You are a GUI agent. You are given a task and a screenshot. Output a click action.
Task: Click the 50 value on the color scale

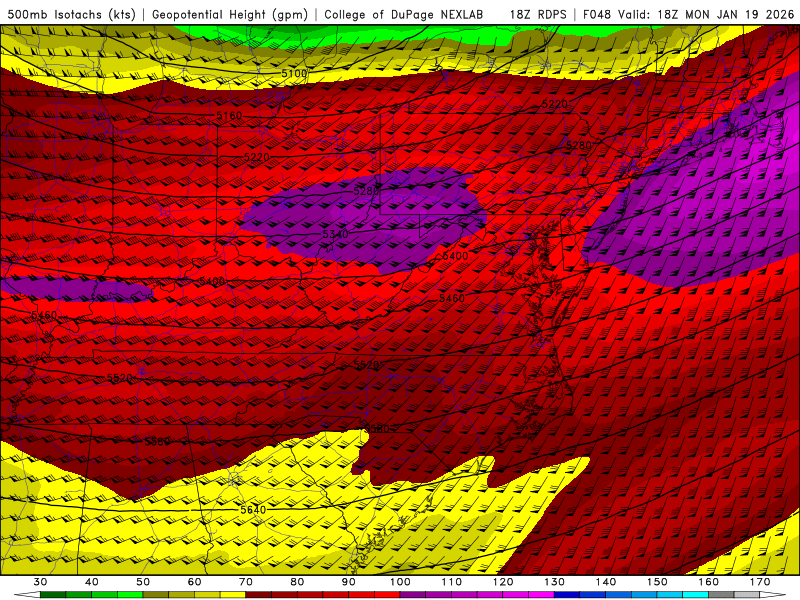143,582
